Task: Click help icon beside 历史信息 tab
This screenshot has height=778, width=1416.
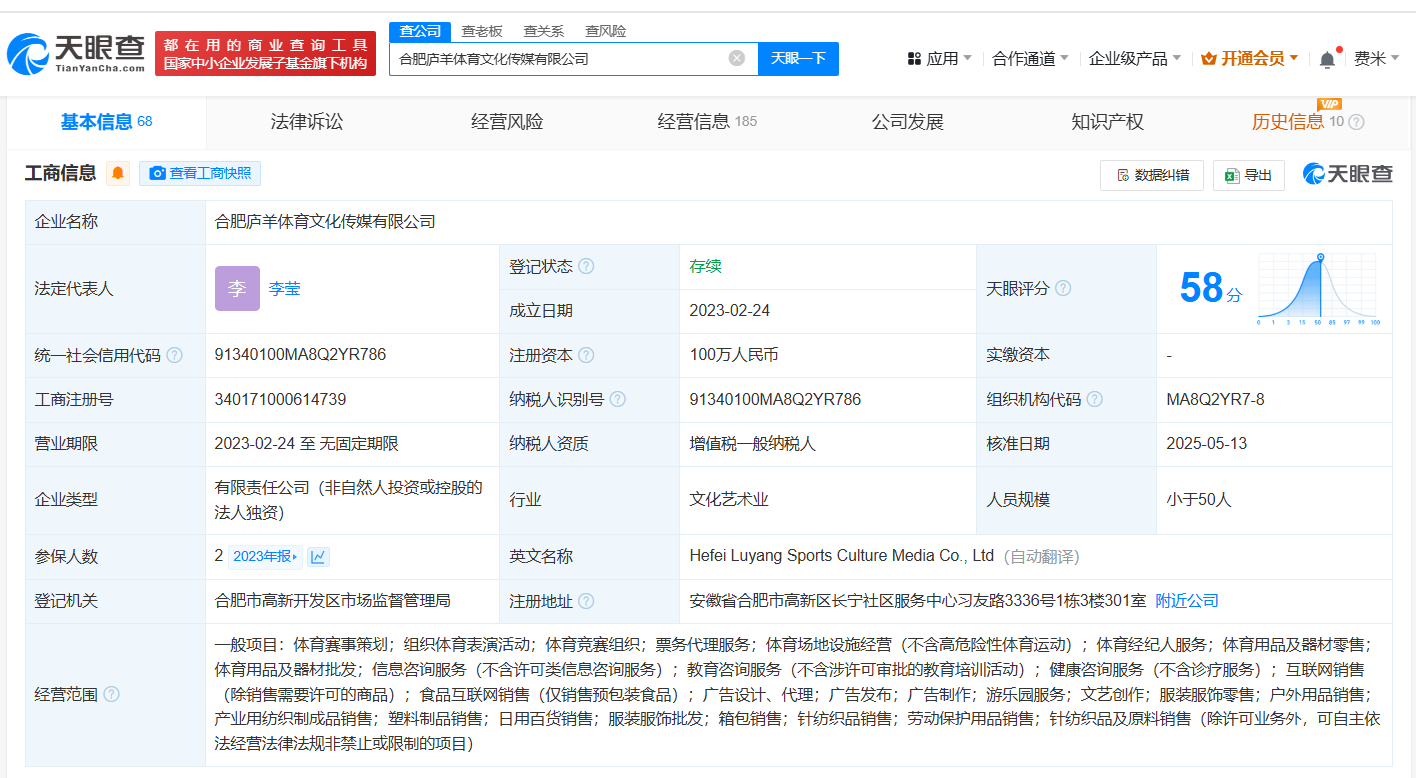Action: [1356, 122]
